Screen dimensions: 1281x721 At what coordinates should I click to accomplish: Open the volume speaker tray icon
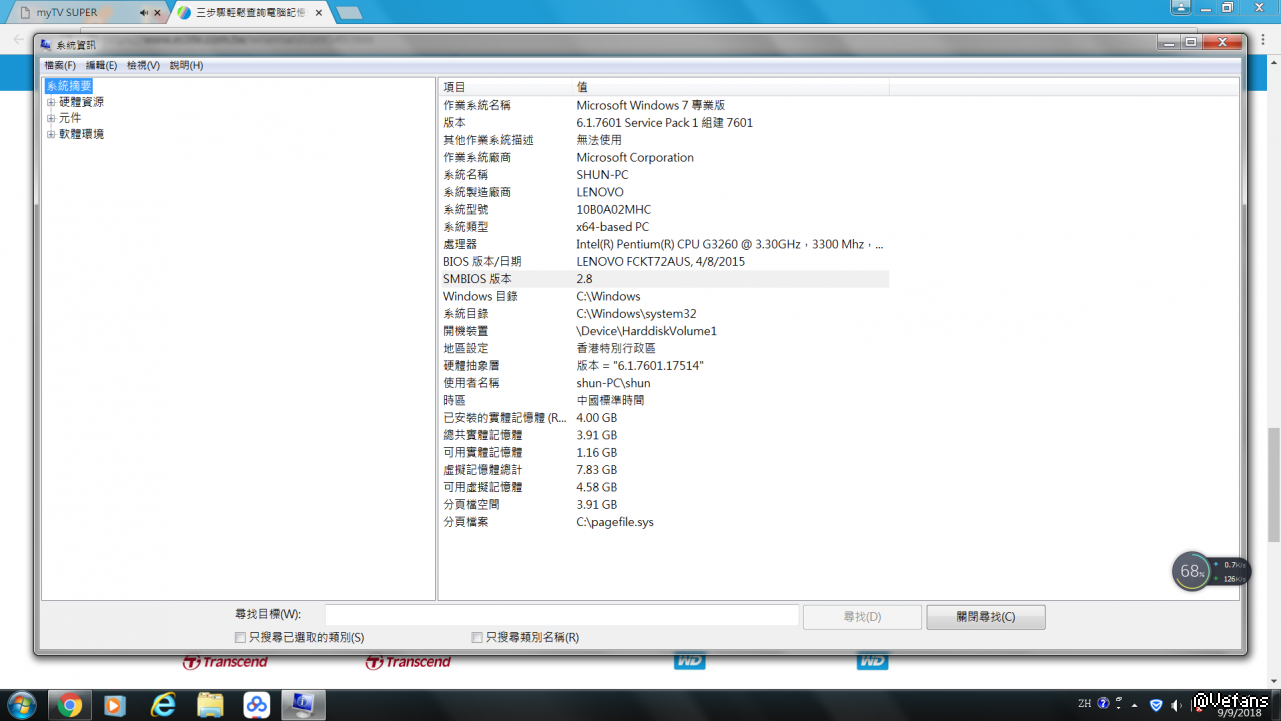coord(1177,705)
